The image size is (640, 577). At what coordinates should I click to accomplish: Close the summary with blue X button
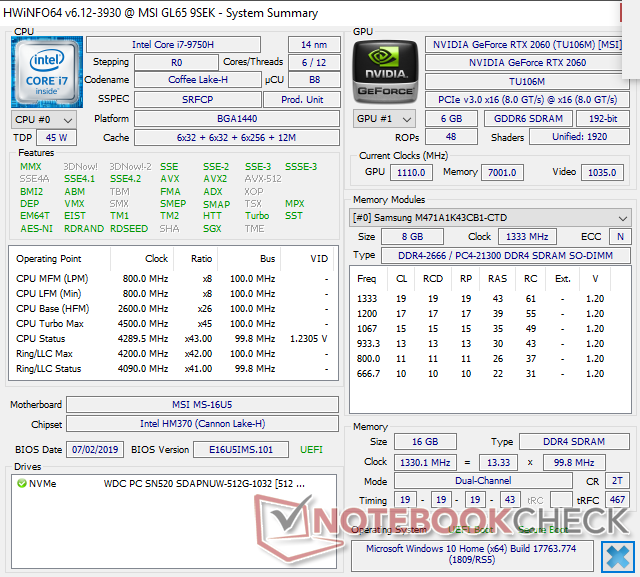click(618, 557)
